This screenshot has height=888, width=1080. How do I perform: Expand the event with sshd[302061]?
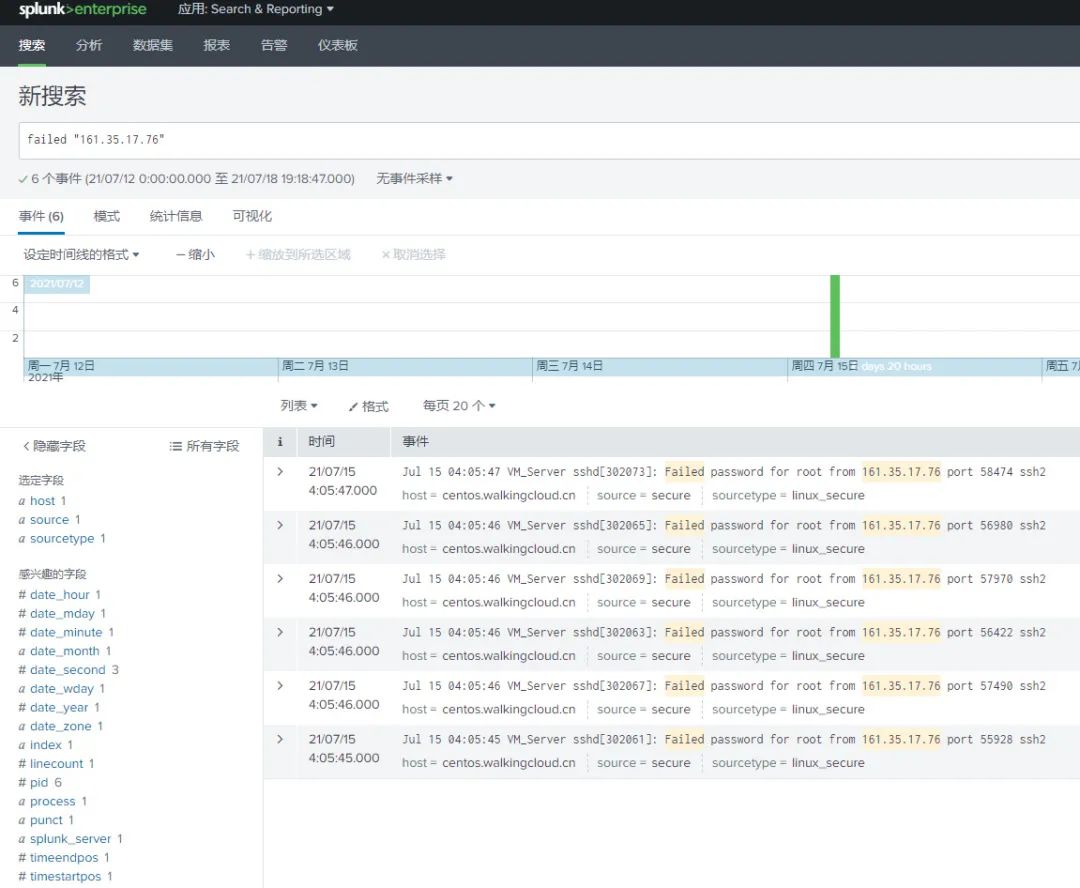[280, 739]
